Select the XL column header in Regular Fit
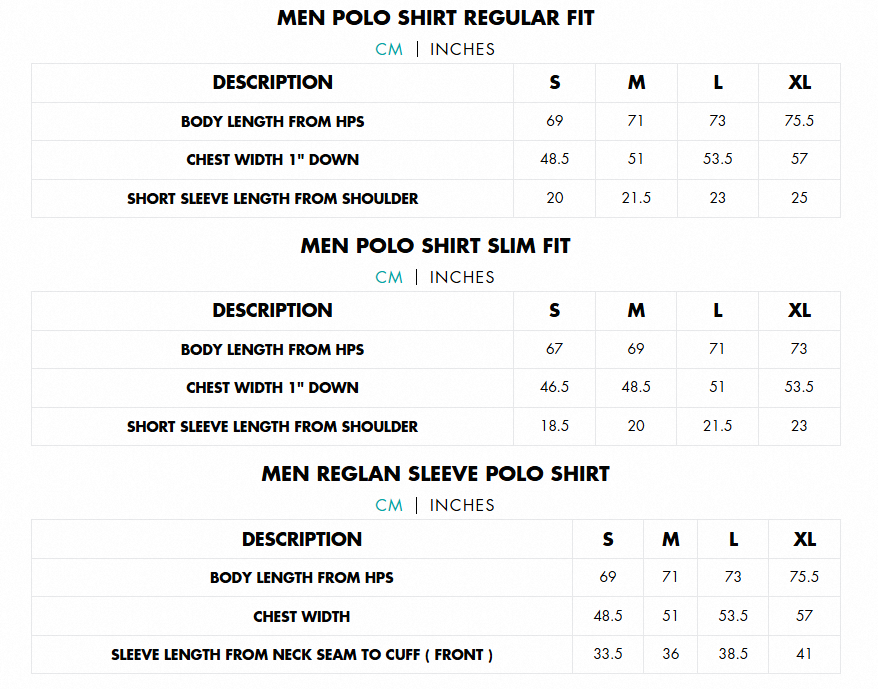This screenshot has width=878, height=689. [799, 83]
